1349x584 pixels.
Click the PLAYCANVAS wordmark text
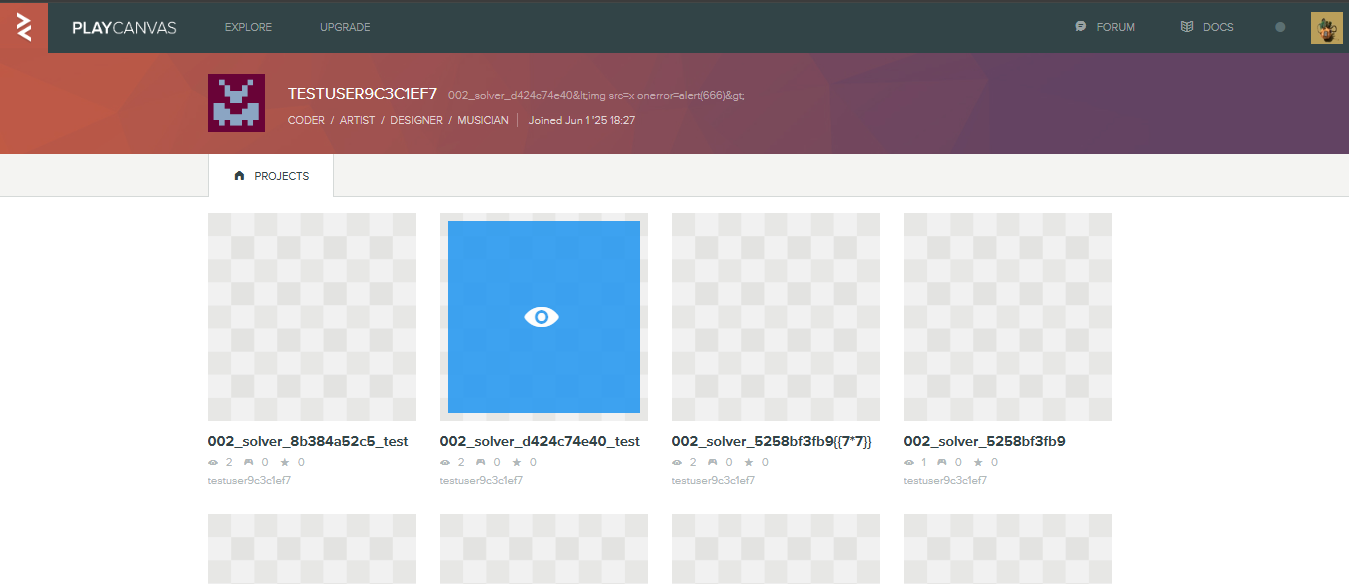coord(124,28)
